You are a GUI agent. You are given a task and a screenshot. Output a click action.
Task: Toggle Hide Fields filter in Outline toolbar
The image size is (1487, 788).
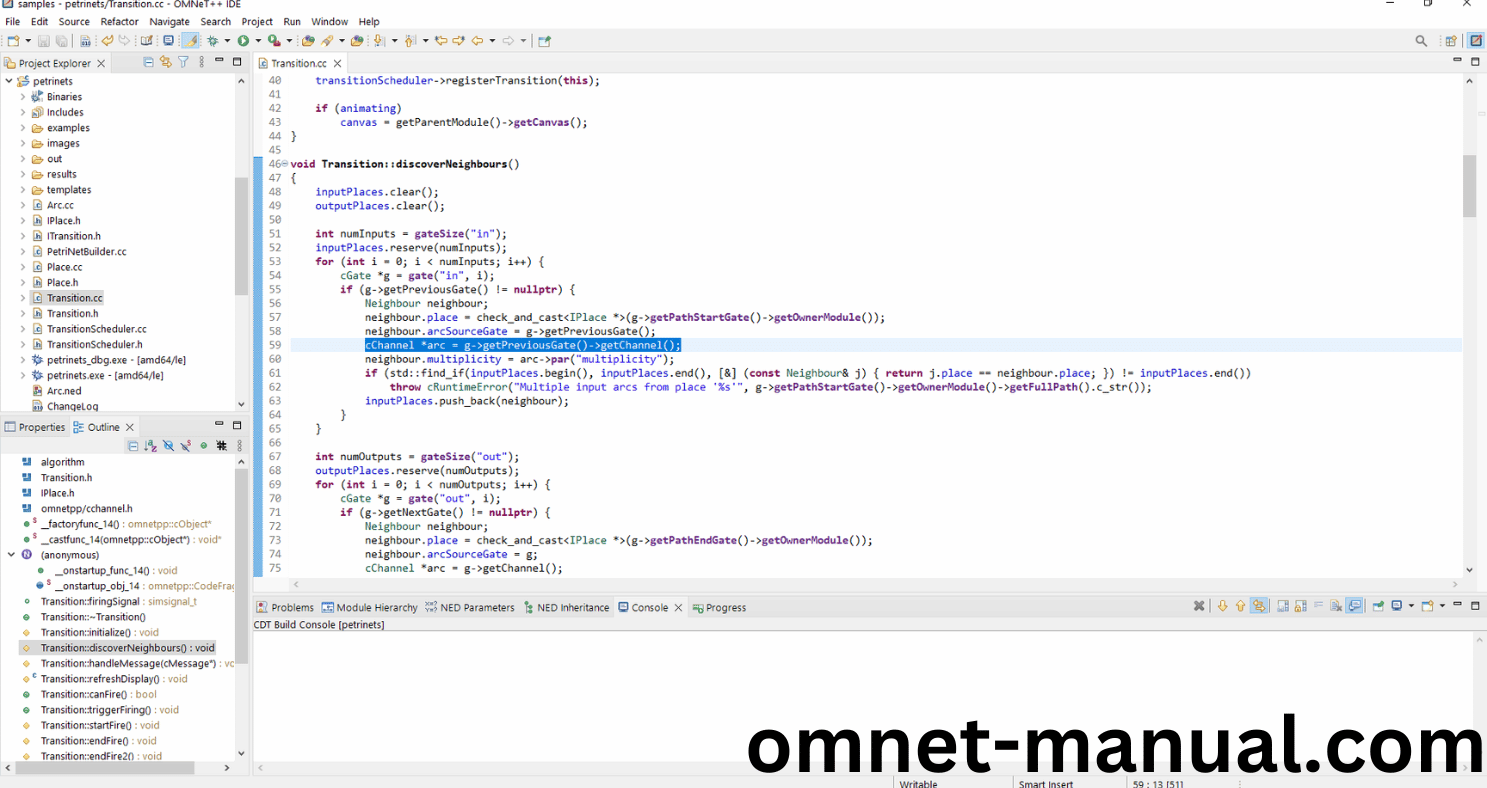click(168, 445)
